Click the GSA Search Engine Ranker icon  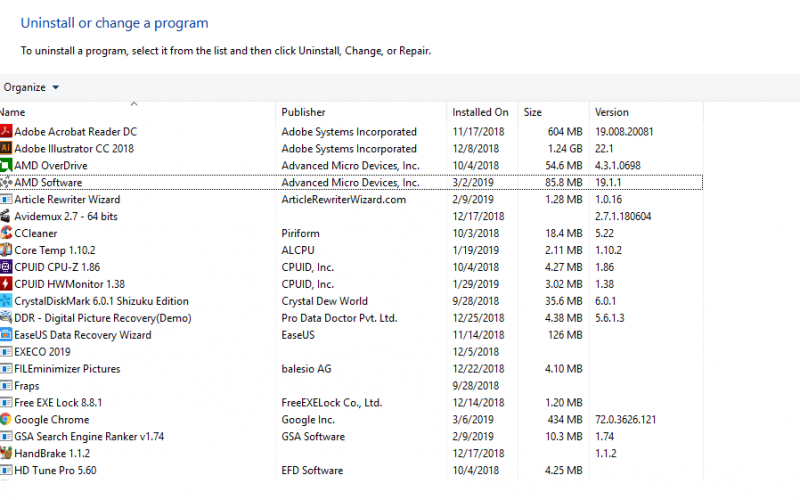(6, 436)
